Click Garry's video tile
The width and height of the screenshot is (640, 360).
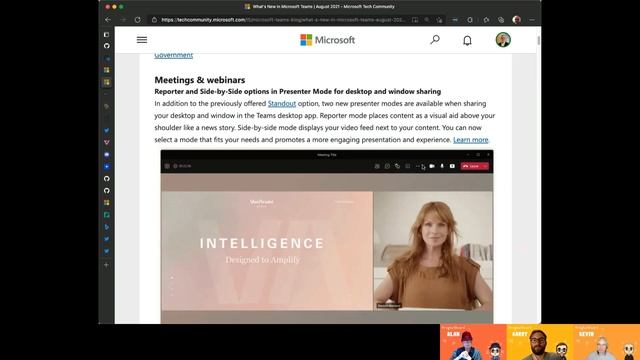click(x=540, y=342)
